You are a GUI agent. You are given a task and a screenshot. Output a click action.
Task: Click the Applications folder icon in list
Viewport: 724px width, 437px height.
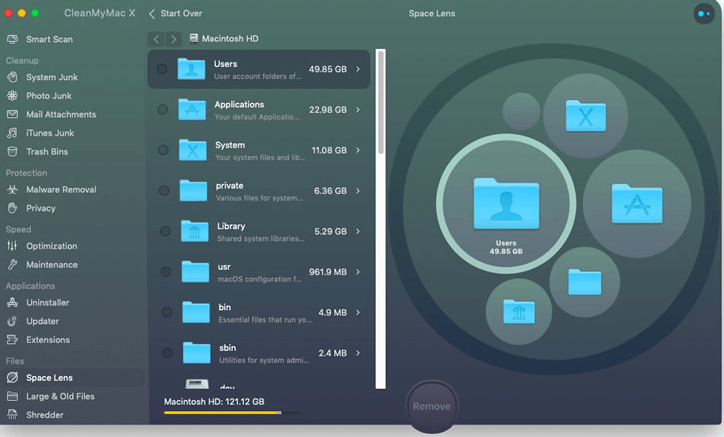pos(192,109)
